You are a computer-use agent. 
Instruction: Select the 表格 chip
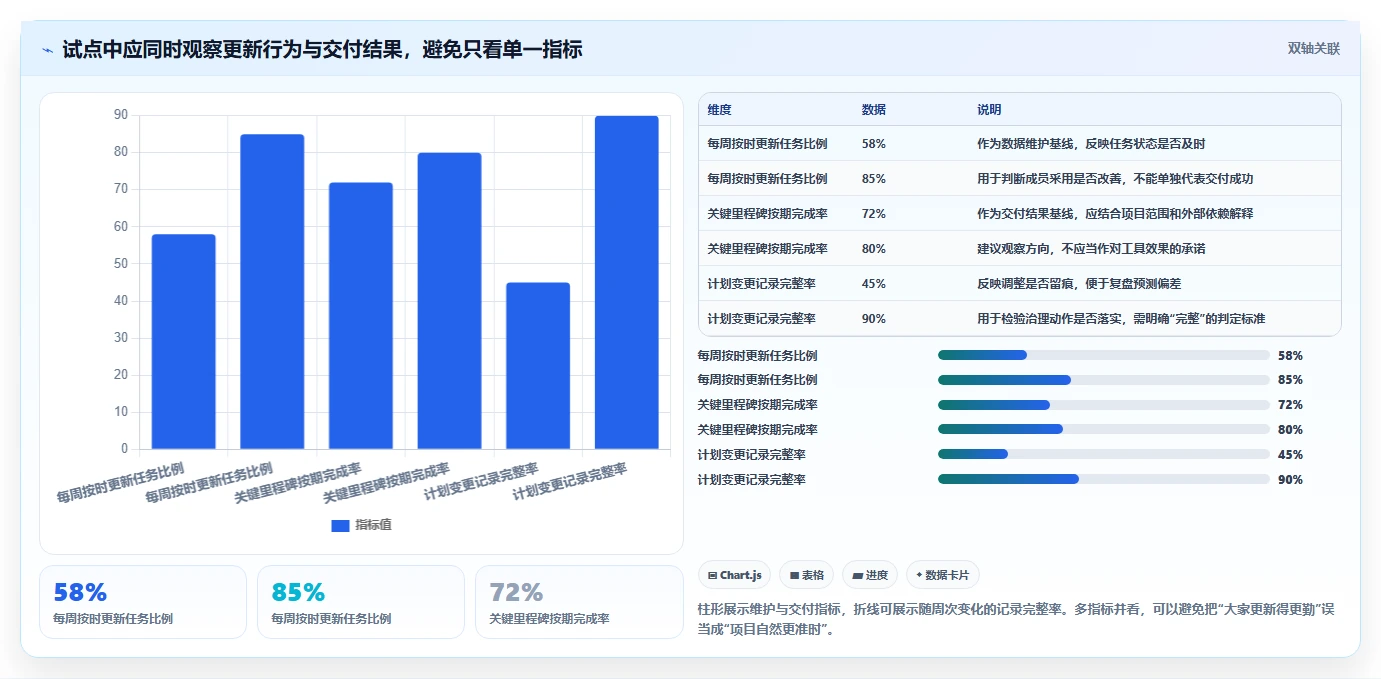coord(806,575)
